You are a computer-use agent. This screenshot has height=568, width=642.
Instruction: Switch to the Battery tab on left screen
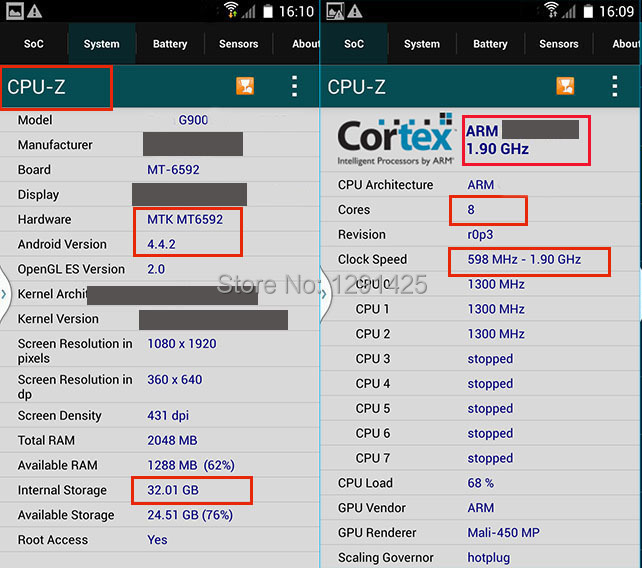(170, 44)
